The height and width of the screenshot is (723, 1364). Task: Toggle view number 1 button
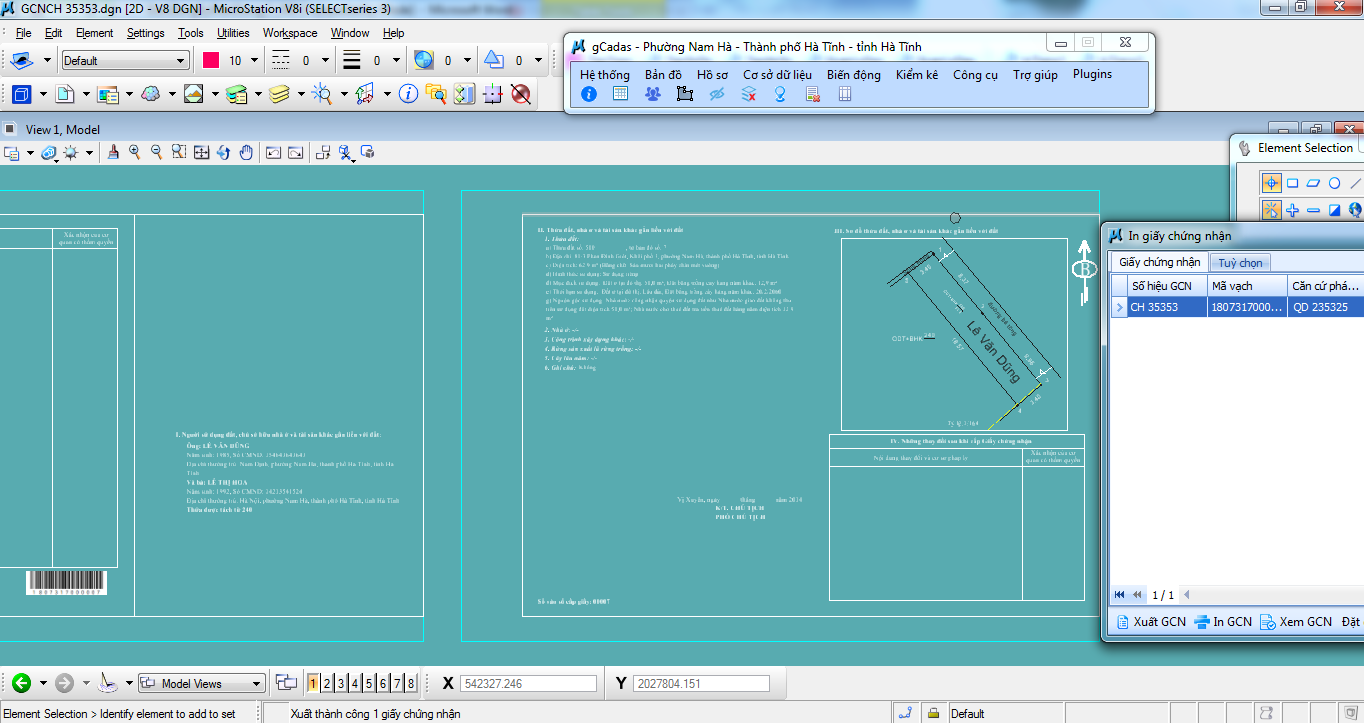[x=313, y=683]
